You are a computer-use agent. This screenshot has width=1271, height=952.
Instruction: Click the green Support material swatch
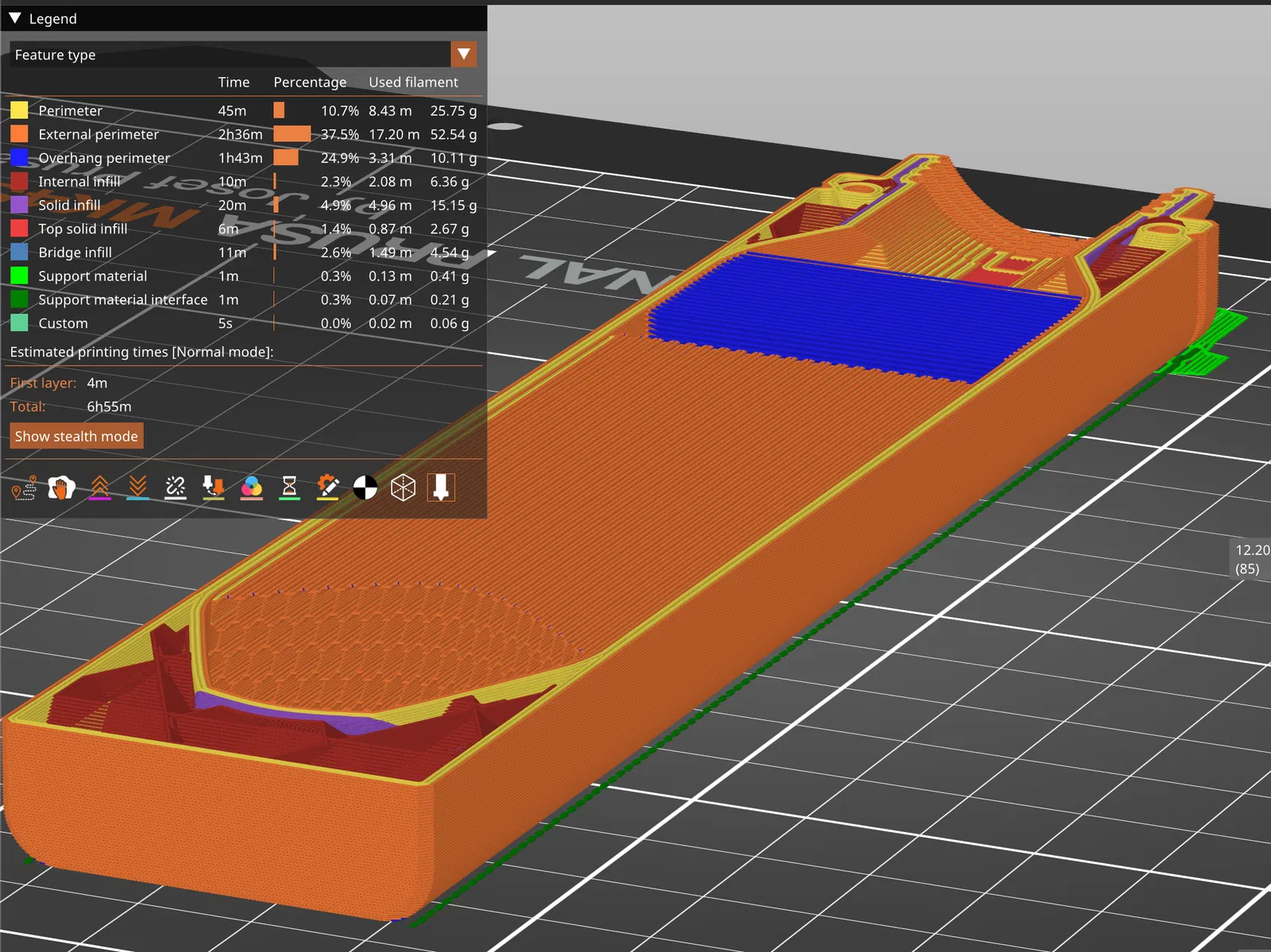19,276
